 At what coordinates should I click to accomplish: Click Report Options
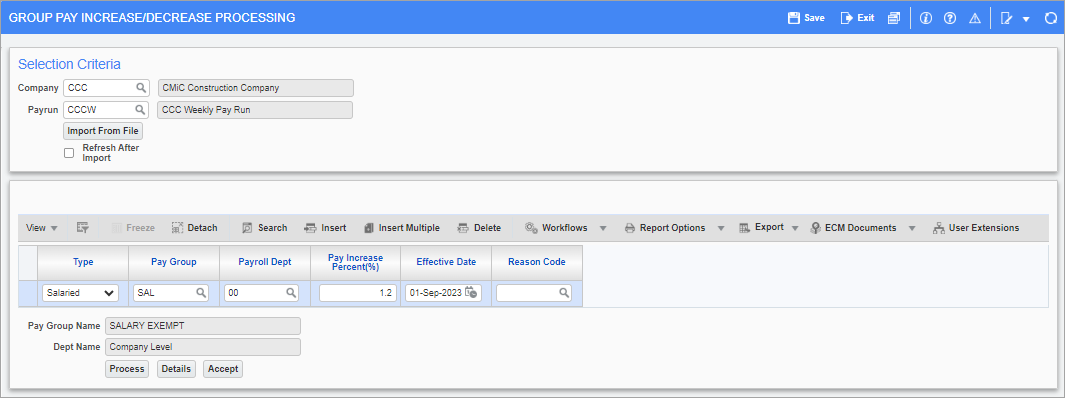[x=665, y=228]
